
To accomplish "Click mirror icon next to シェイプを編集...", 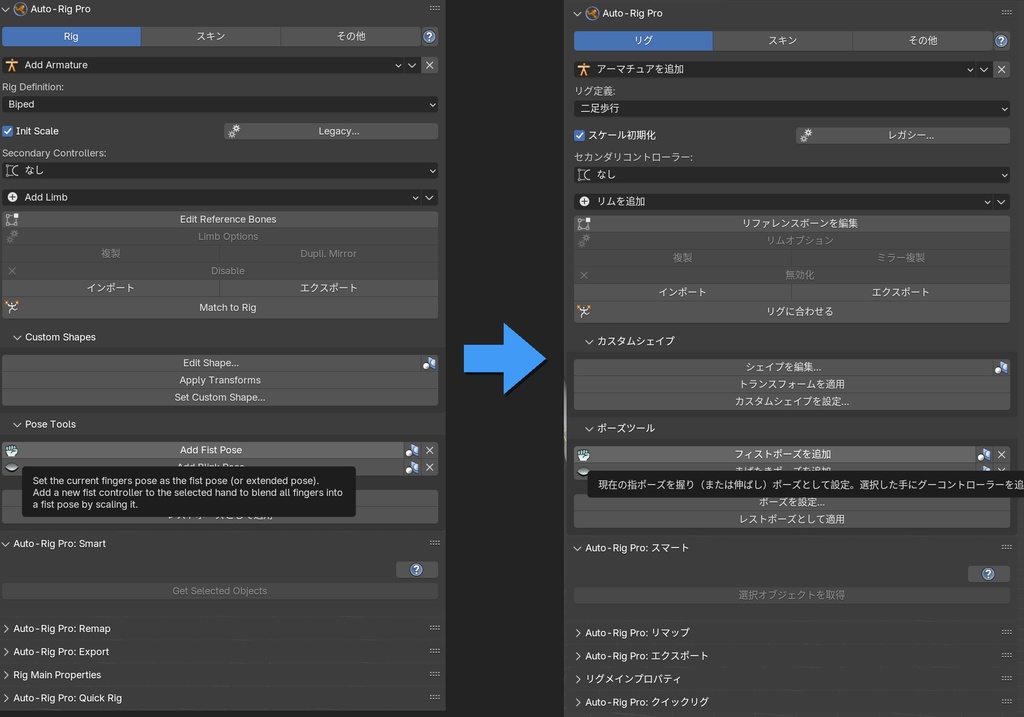I will (x=1001, y=368).
